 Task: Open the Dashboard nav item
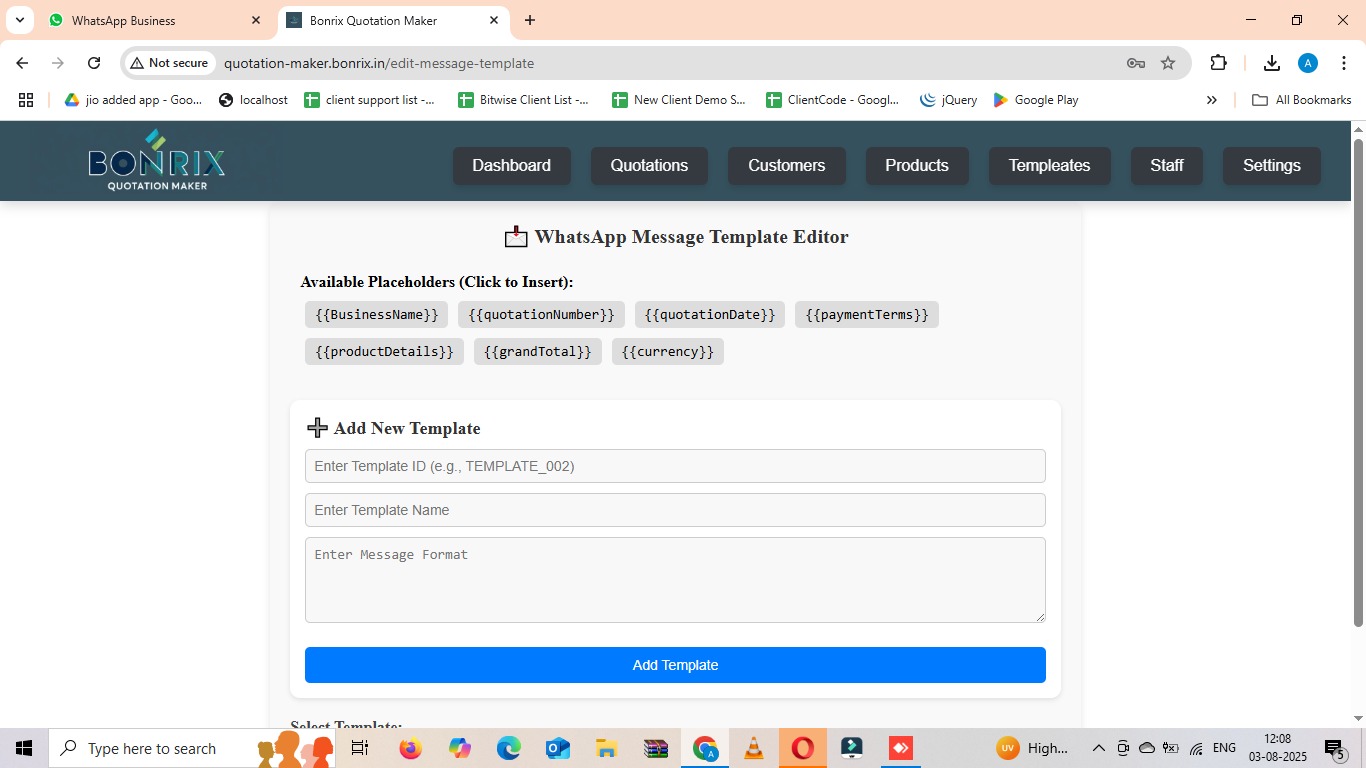point(511,166)
